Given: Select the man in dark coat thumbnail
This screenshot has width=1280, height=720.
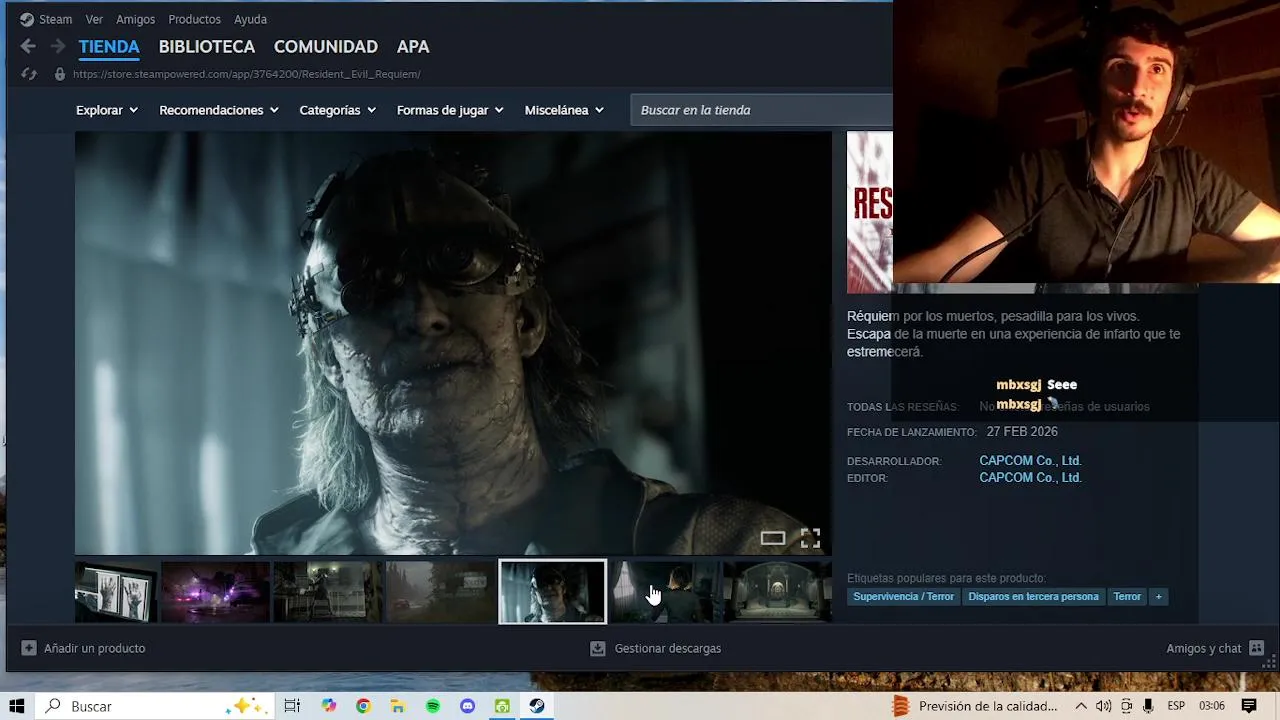Looking at the screenshot, I should click(665, 591).
